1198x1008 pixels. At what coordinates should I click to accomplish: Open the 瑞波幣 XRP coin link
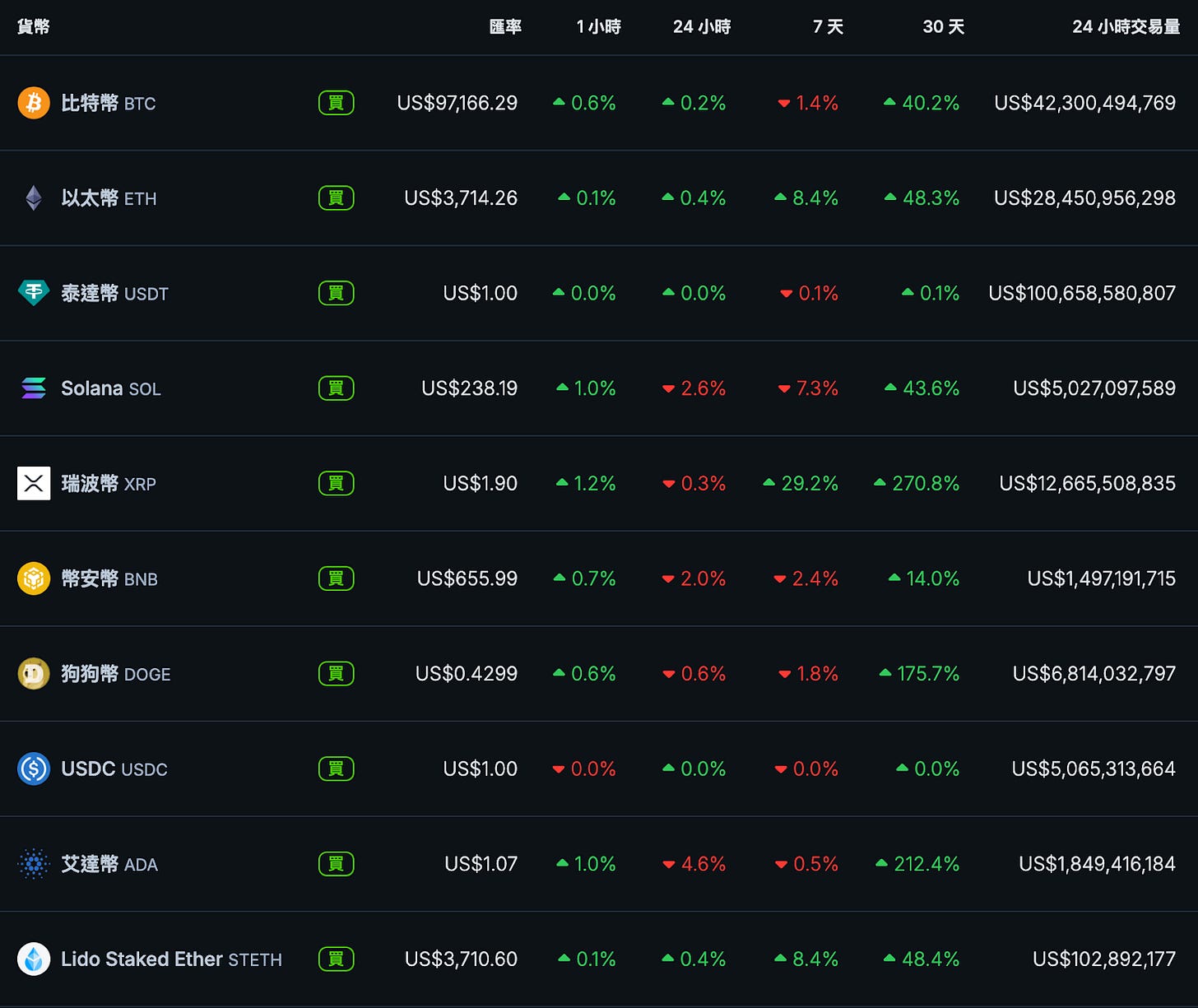[x=109, y=483]
